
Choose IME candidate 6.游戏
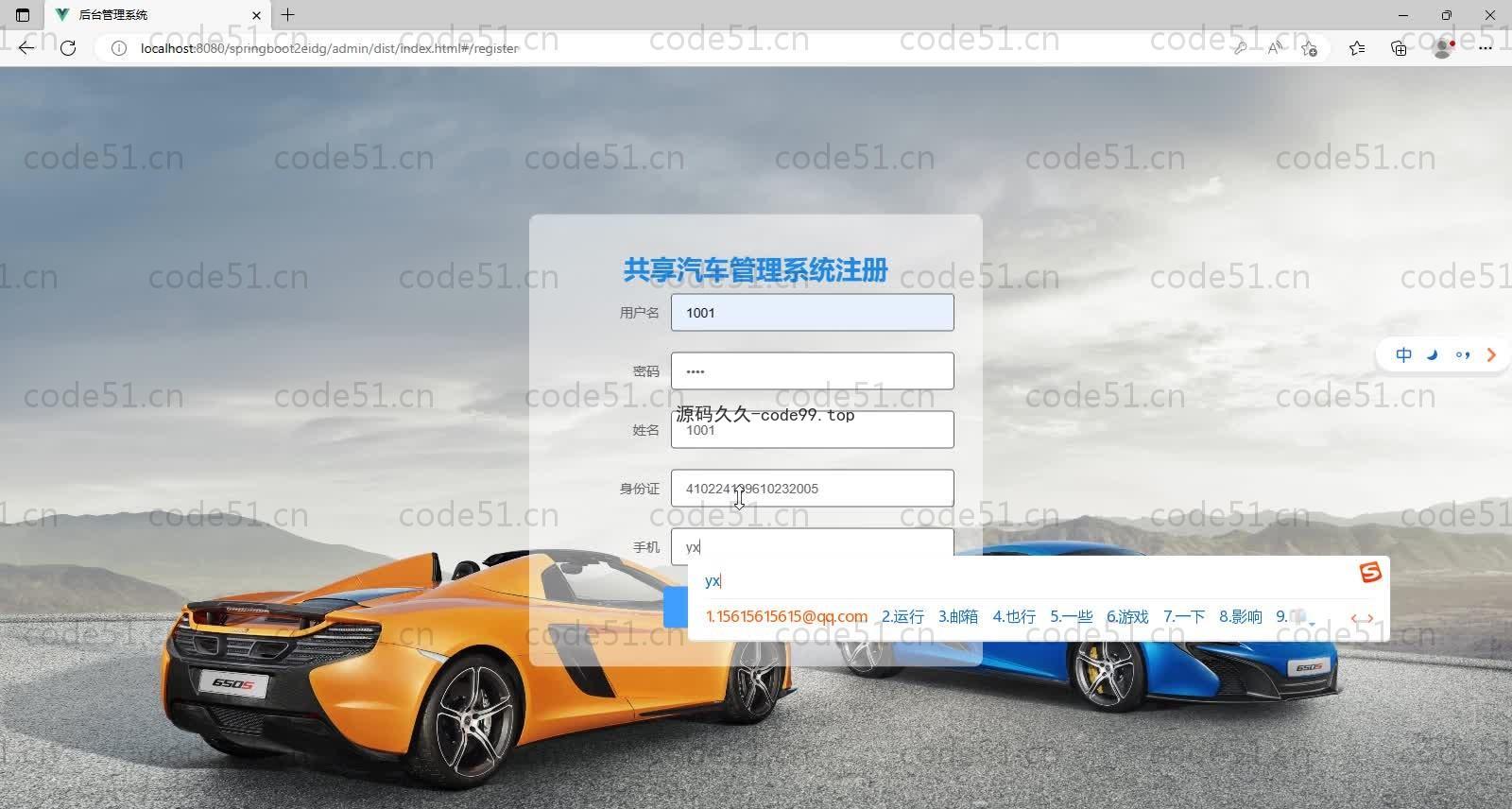click(x=1127, y=616)
